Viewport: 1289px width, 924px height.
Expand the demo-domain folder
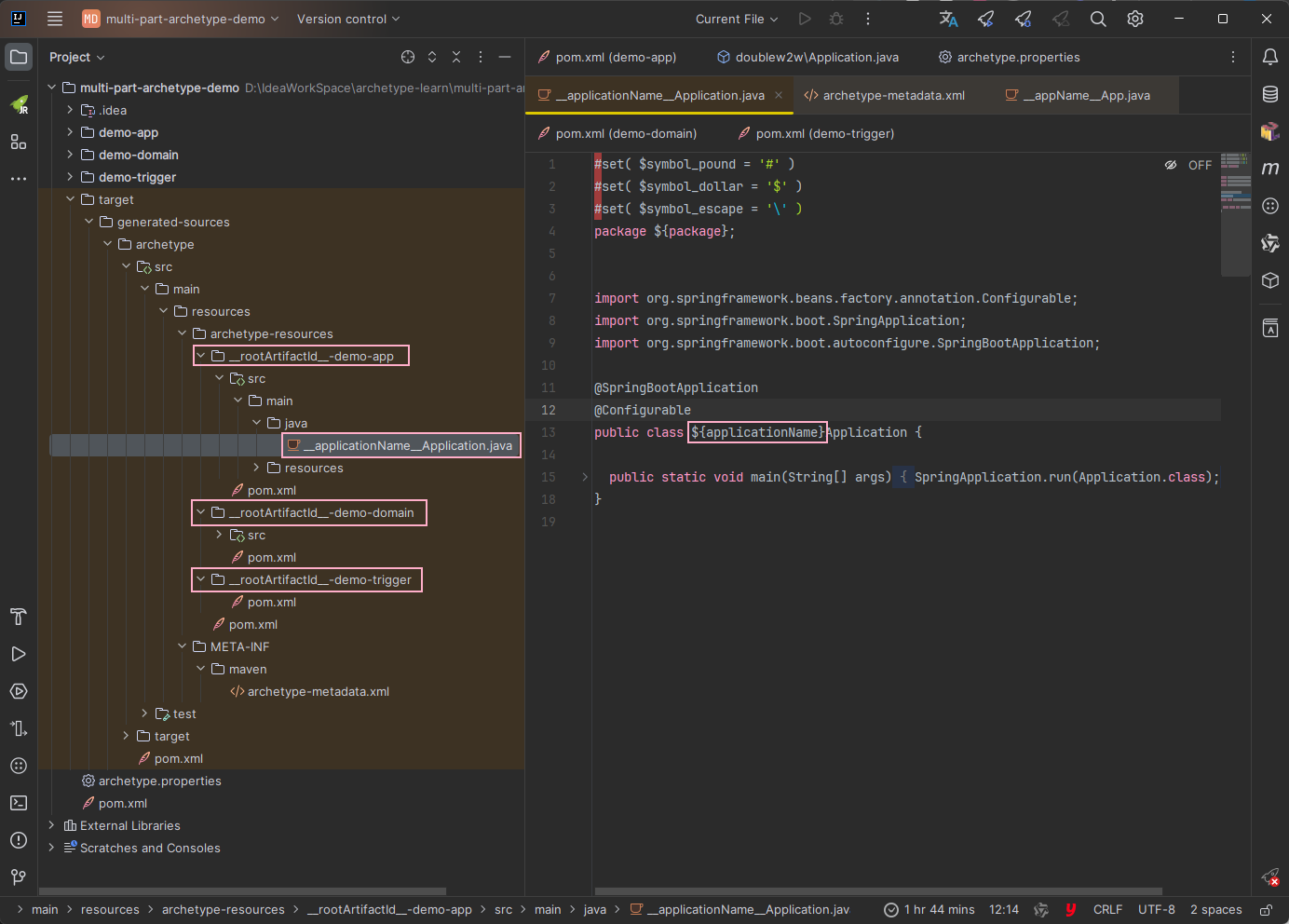coord(70,155)
